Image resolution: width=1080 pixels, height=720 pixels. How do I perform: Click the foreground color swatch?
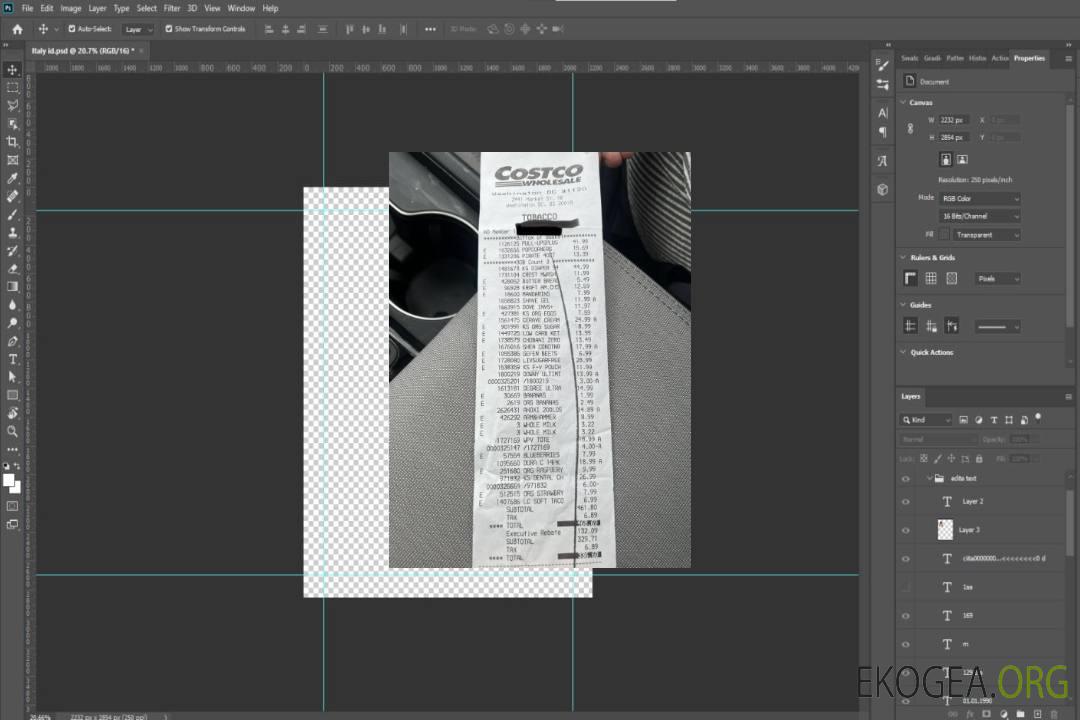click(9, 480)
